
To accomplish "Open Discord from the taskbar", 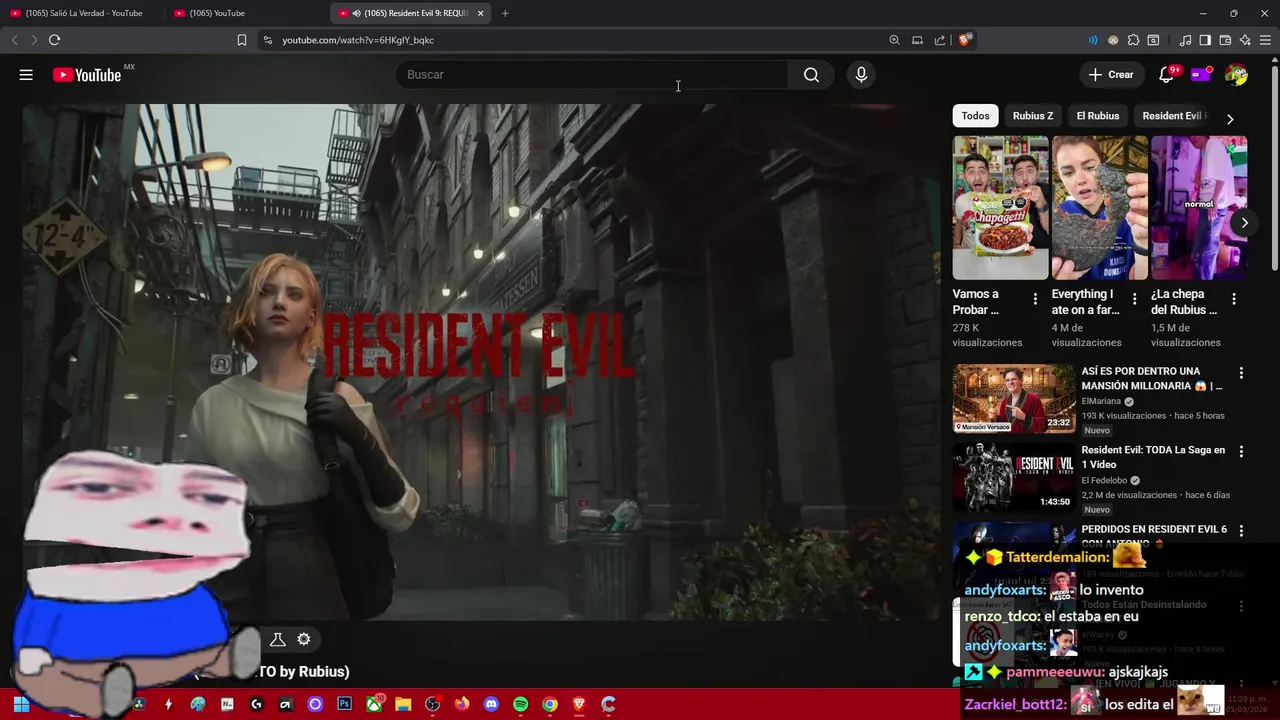I will coord(491,704).
